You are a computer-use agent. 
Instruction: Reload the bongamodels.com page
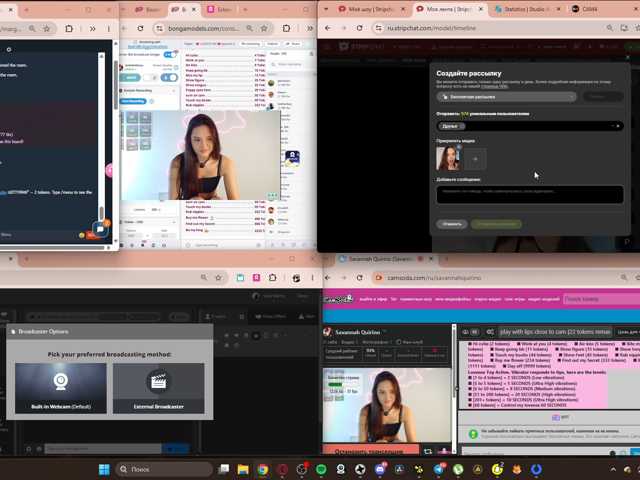tap(140, 28)
